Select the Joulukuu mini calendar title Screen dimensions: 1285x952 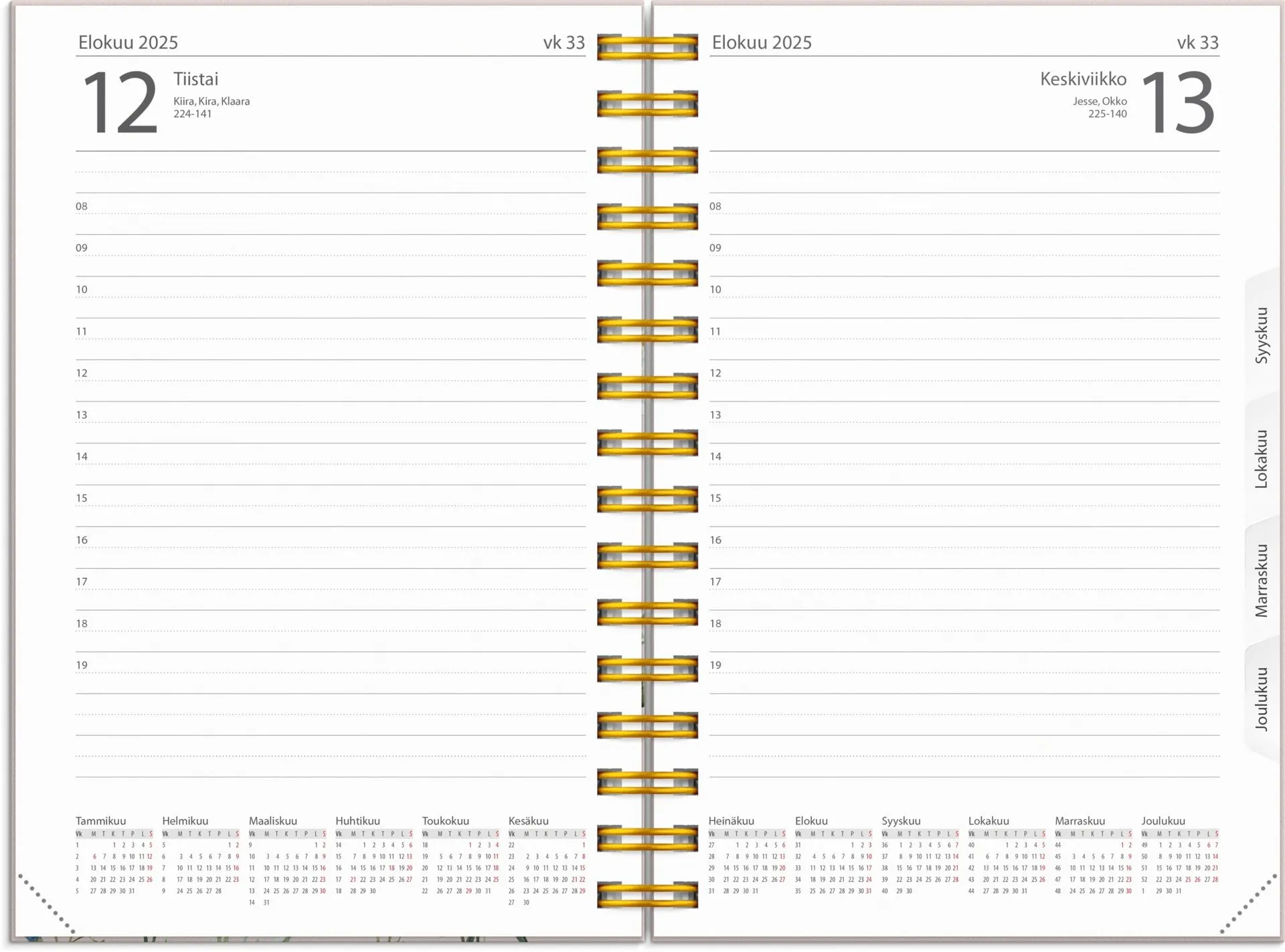(x=1163, y=821)
